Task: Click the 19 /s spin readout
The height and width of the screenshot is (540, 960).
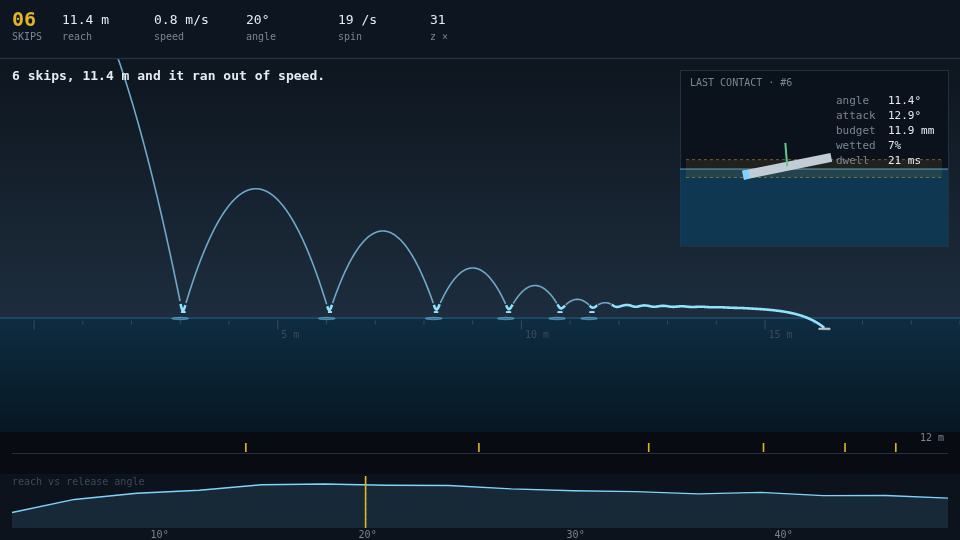Action: point(358,20)
